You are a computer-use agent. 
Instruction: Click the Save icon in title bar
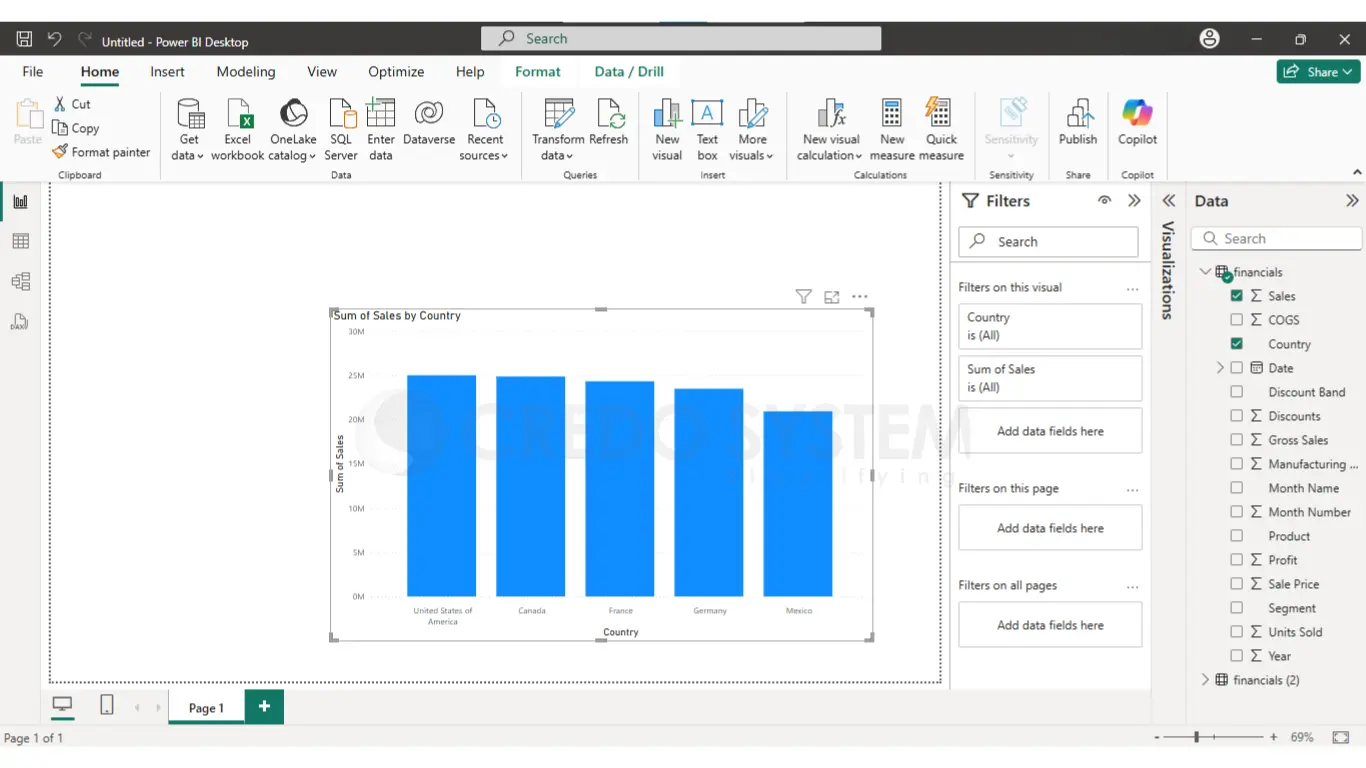pyautogui.click(x=24, y=39)
